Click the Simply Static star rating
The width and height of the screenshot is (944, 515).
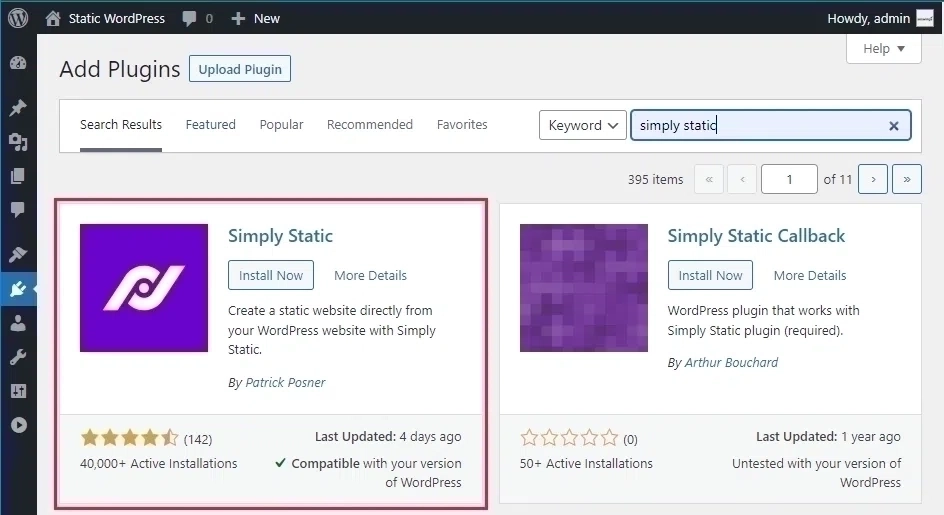[x=130, y=437]
